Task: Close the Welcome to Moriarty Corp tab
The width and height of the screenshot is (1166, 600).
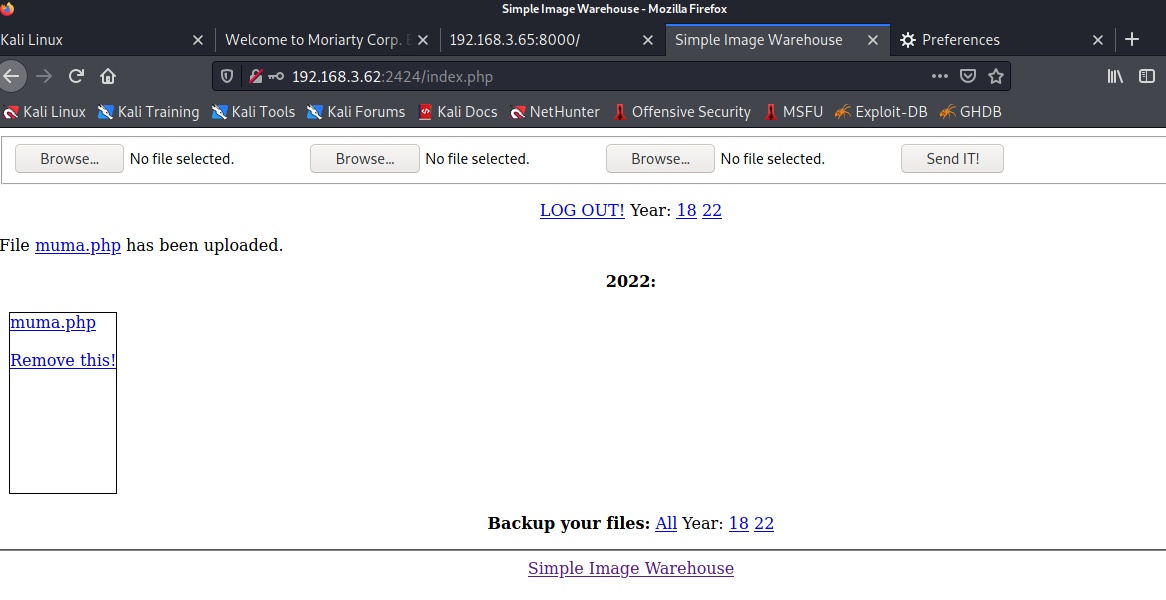Action: 422,40
